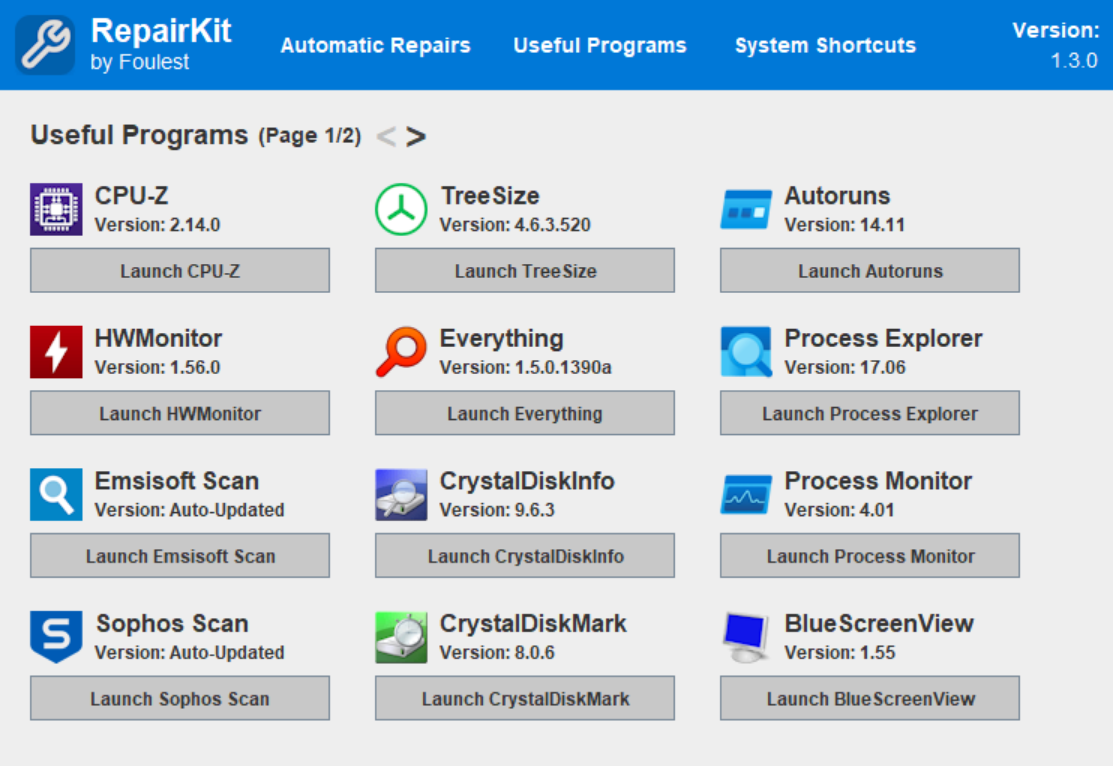Click the CrystalDiskMark green disk icon

[401, 638]
